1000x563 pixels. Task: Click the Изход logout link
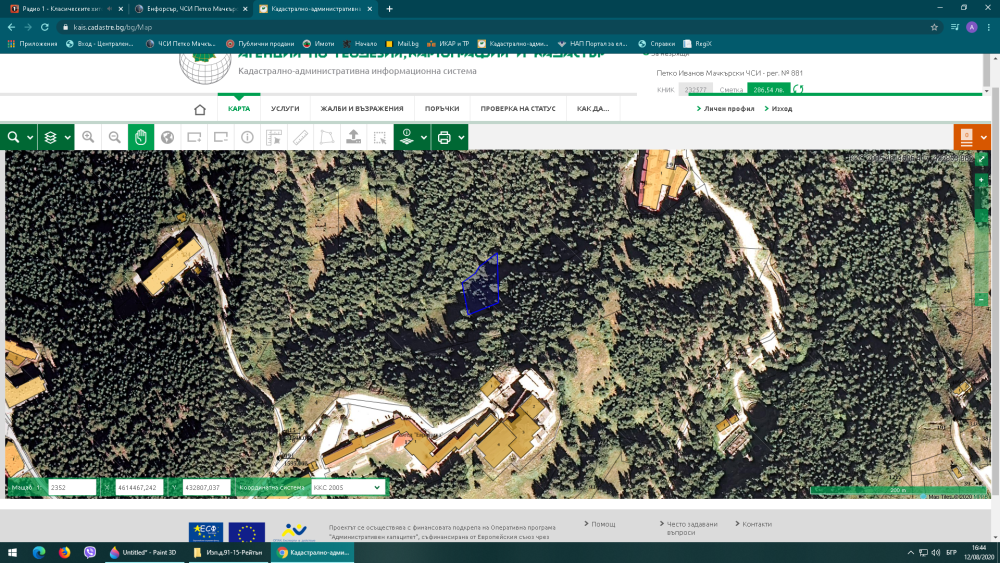tap(781, 108)
